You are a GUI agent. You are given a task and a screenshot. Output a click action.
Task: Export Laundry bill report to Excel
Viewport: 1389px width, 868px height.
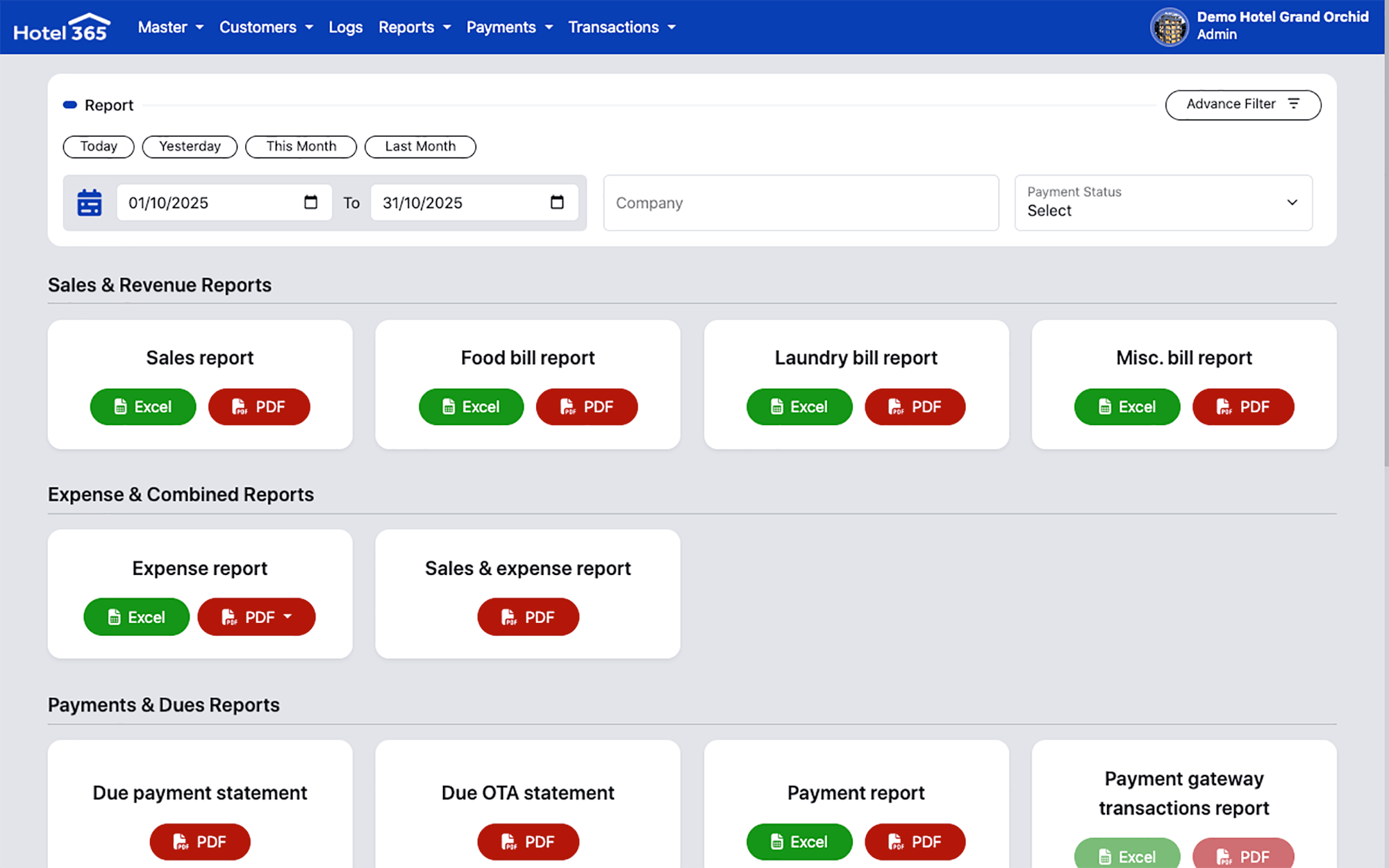pos(799,407)
